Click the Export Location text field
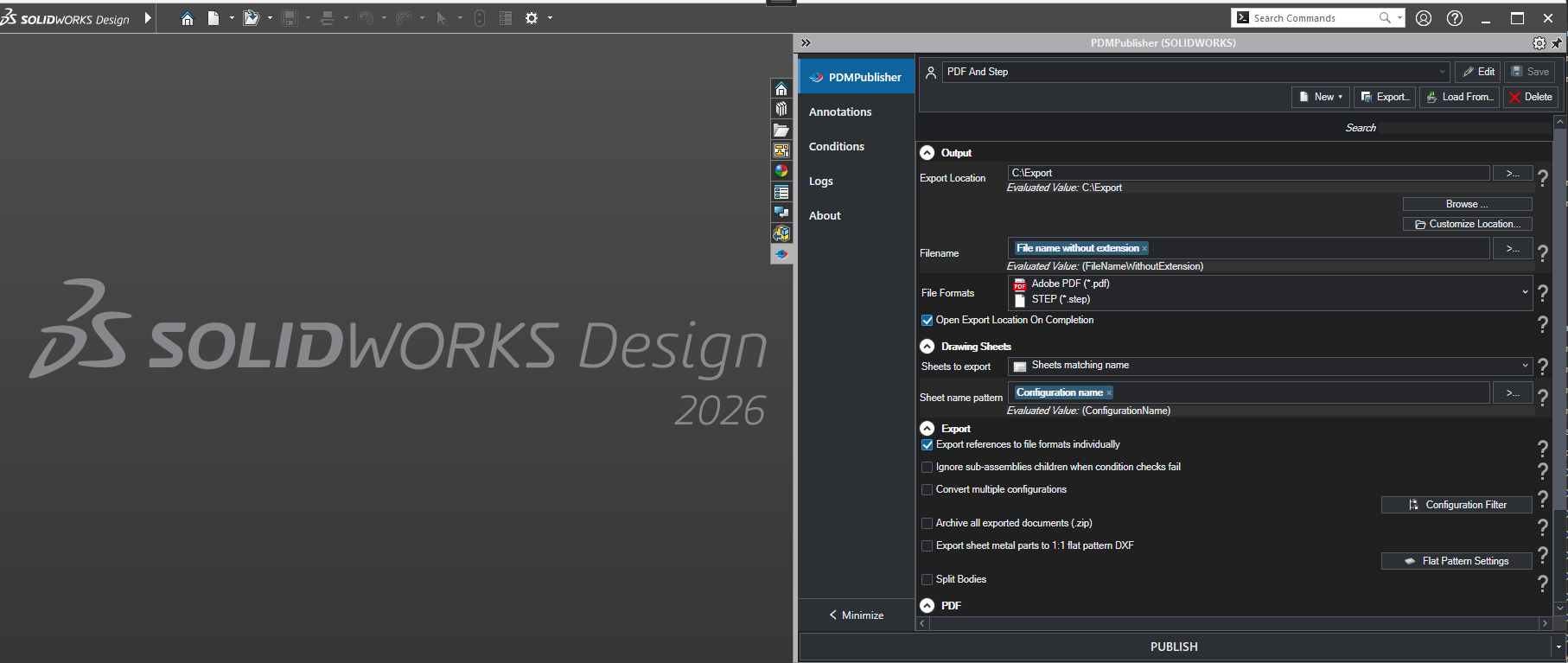The height and width of the screenshot is (663, 1568). [x=1248, y=173]
